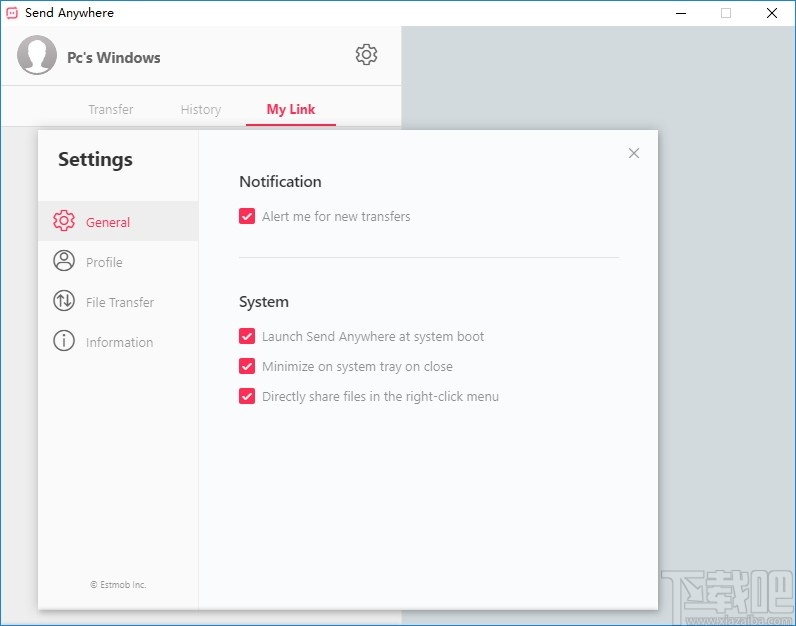This screenshot has height=626, width=796.
Task: Open the Profile settings section label
Action: [104, 262]
